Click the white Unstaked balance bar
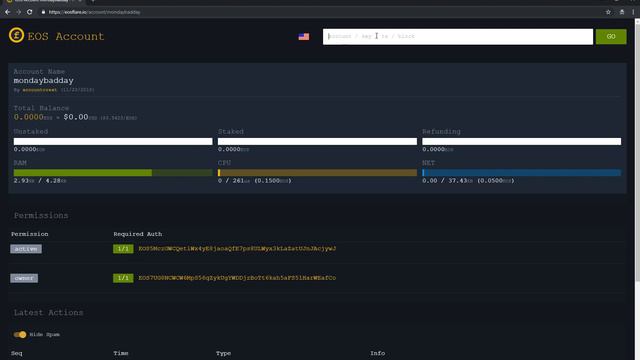This screenshot has width=640, height=360. [113, 141]
